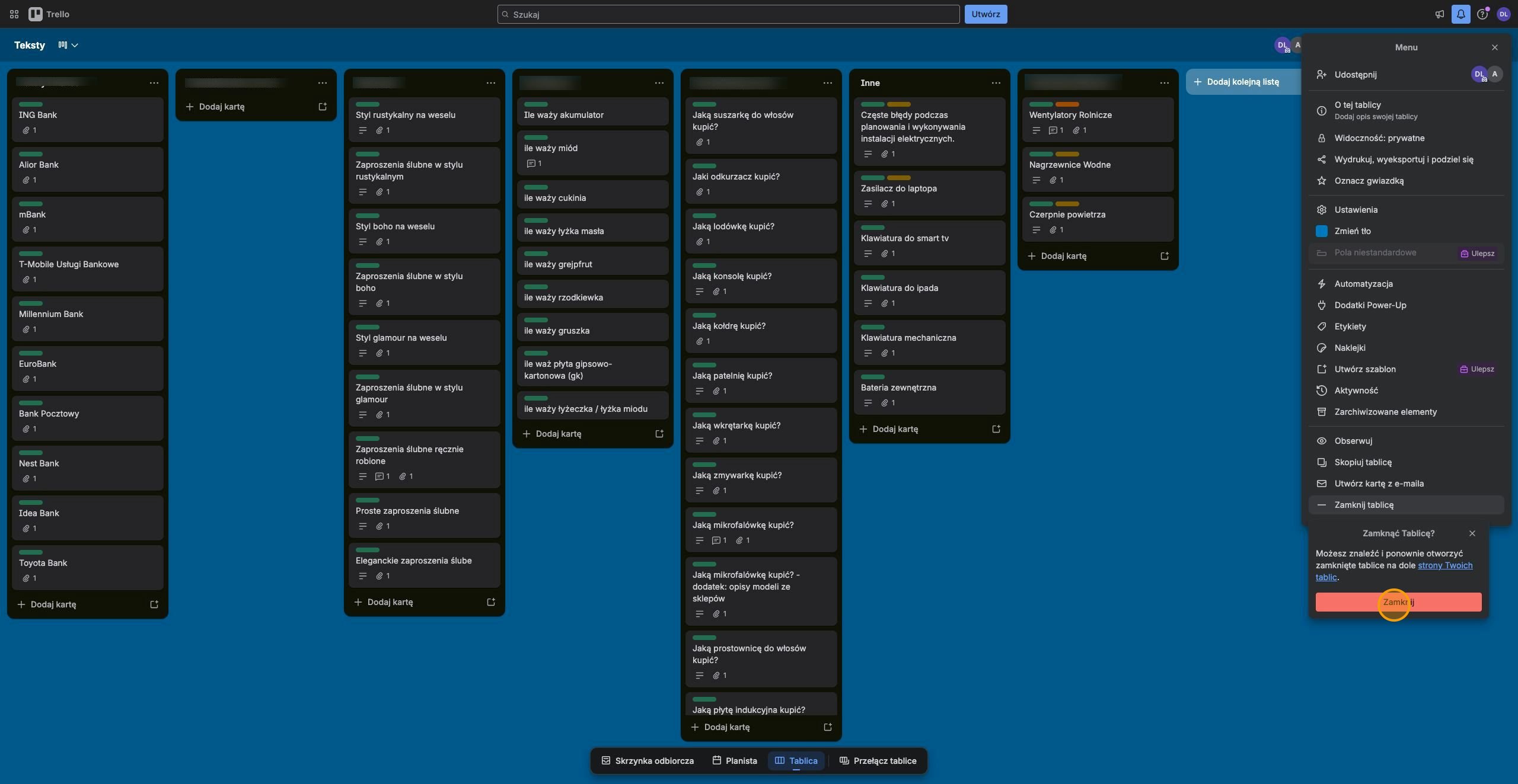The height and width of the screenshot is (784, 1518).
Task: Open Naklejki stickers menu entry
Action: (1406, 348)
